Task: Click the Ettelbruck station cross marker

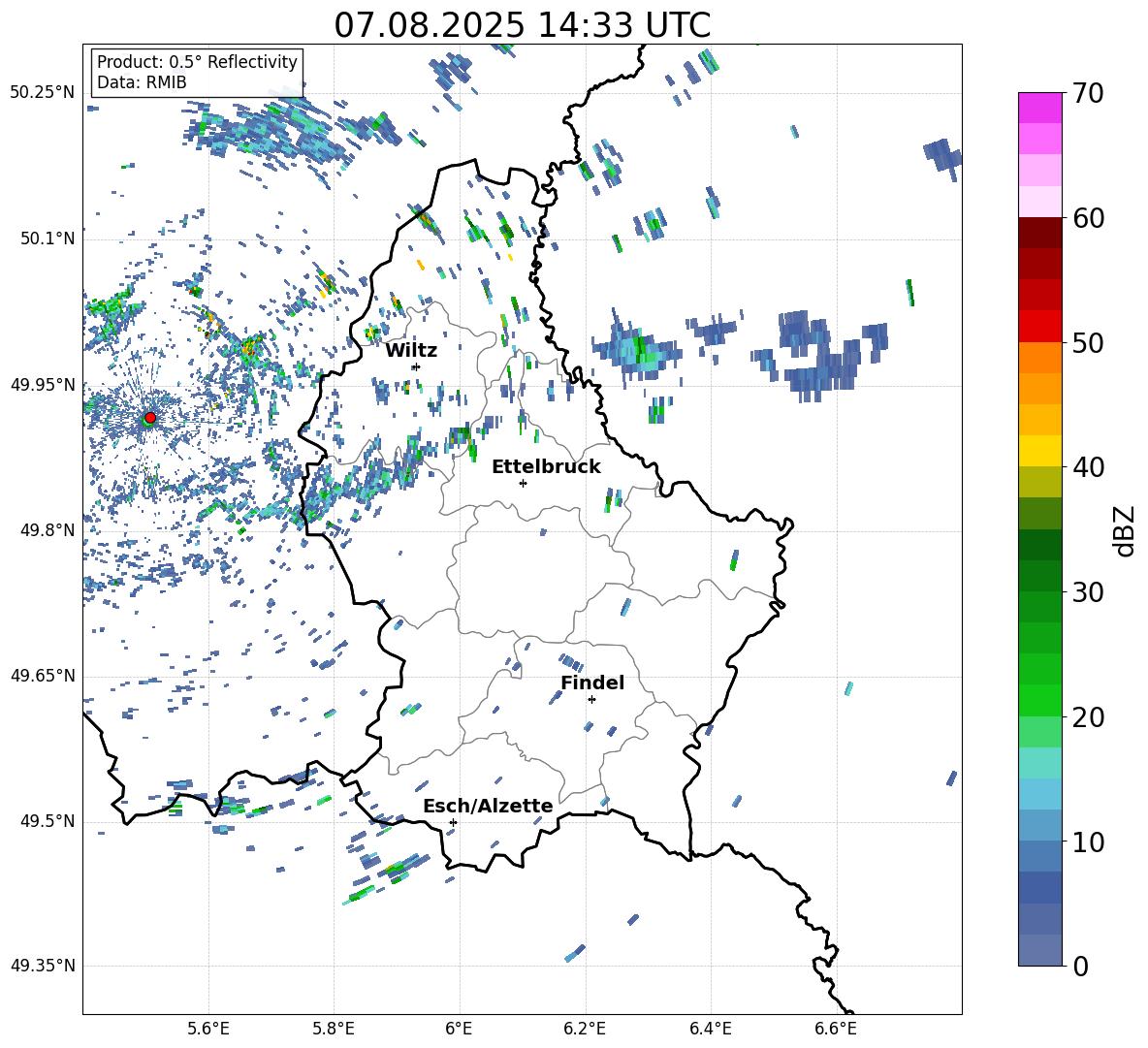Action: tap(523, 483)
